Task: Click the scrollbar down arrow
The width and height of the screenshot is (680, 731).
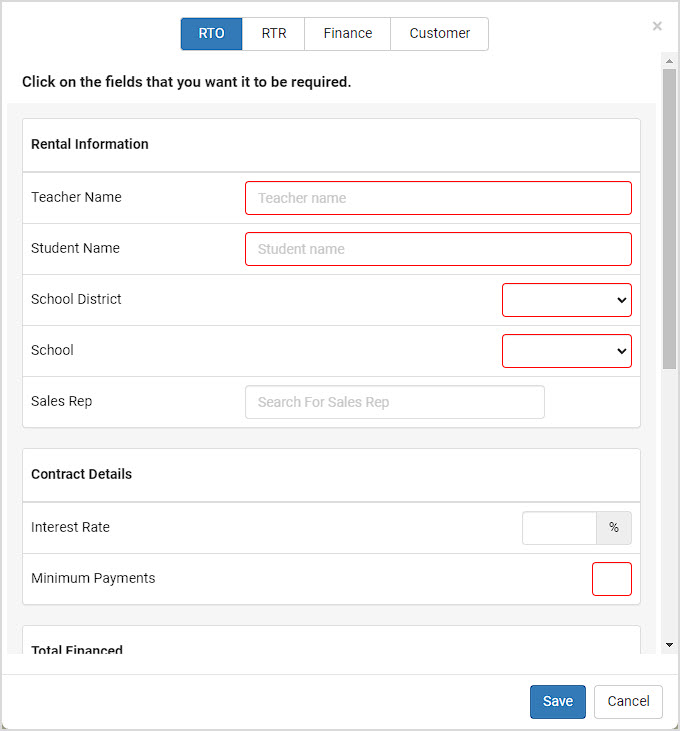Action: 669,645
